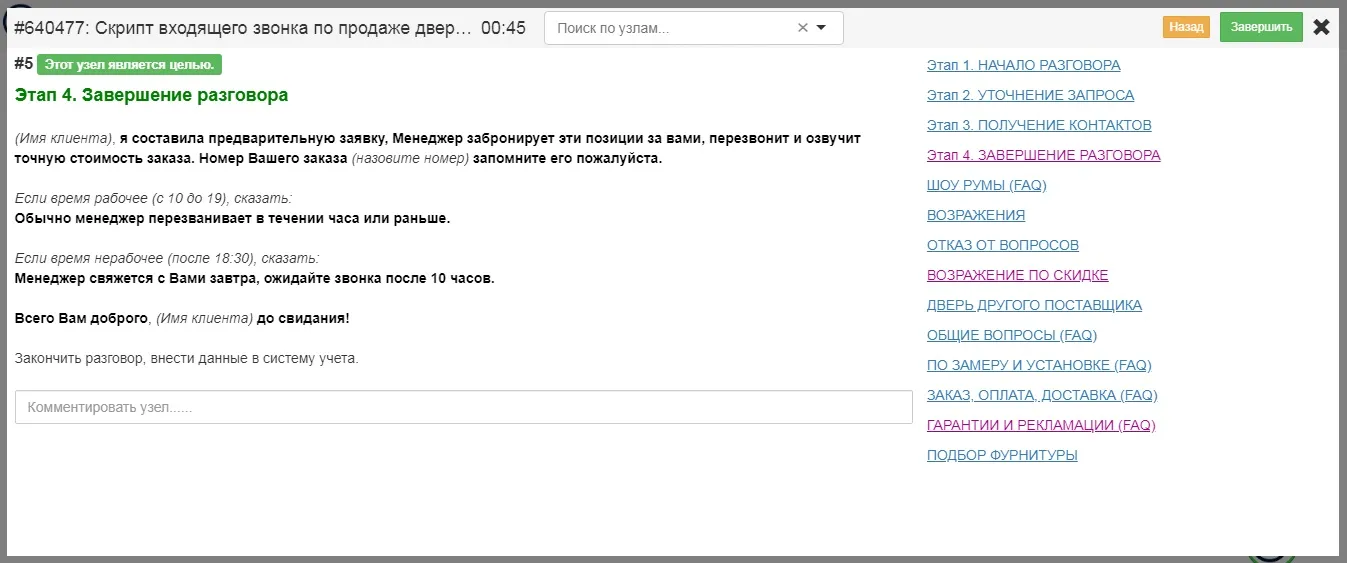1347x563 pixels.
Task: Click the Комментировать узел comment field
Action: click(463, 407)
